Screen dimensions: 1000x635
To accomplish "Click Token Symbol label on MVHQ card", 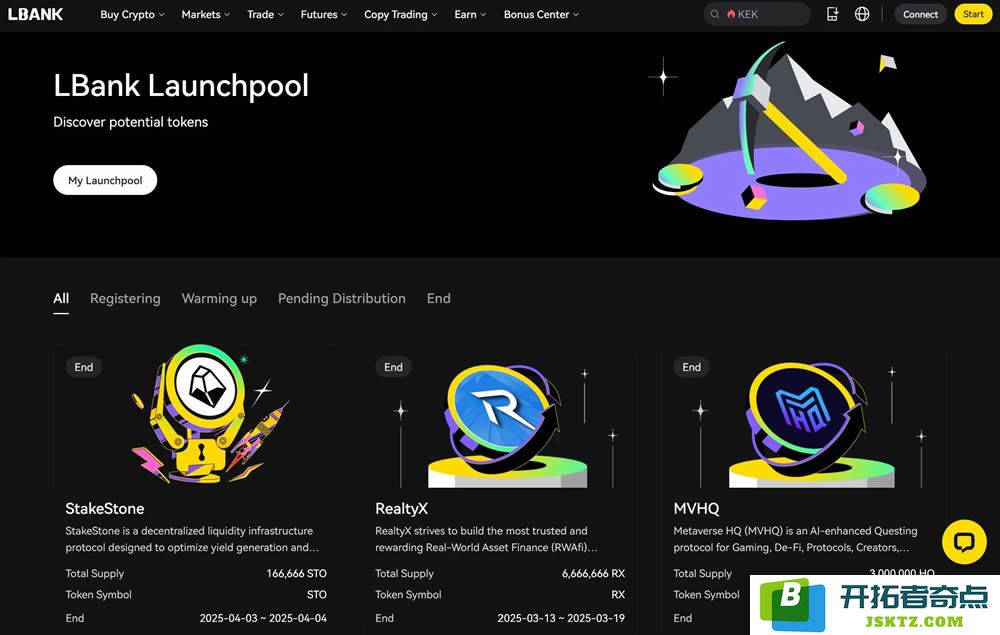I will [x=707, y=595].
